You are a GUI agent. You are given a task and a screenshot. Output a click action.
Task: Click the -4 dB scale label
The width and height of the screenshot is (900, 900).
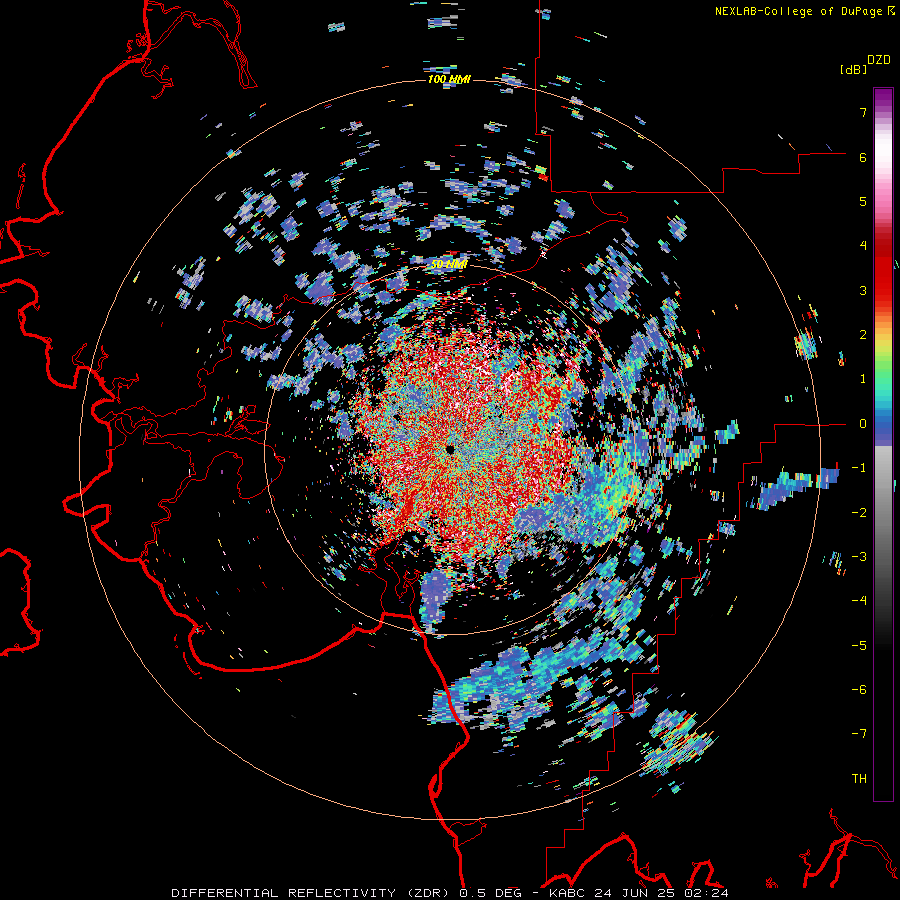coord(859,601)
